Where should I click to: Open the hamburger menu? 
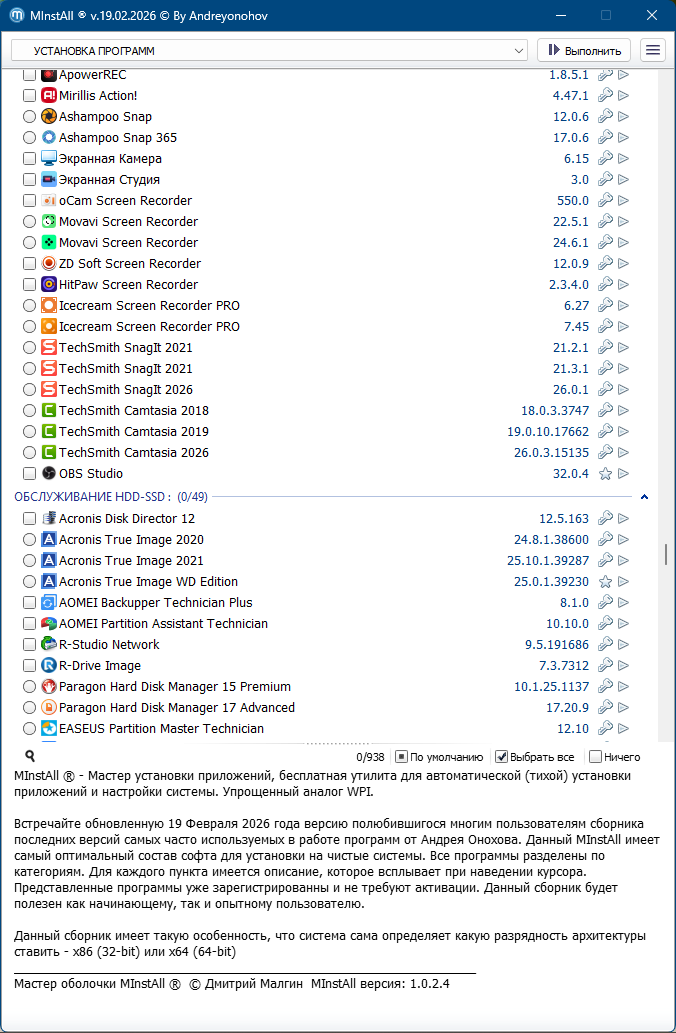(x=653, y=50)
